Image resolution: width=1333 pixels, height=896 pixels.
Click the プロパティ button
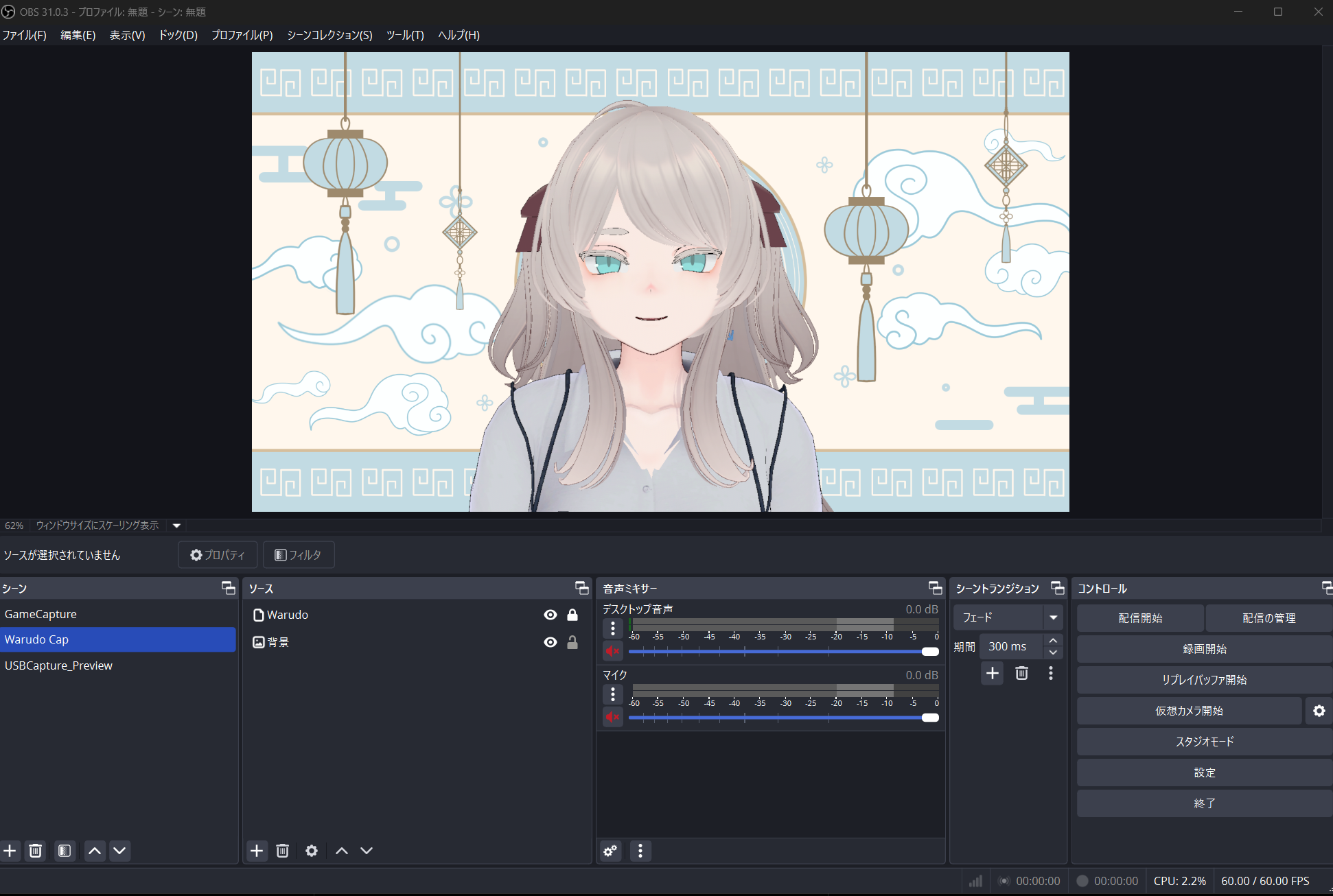[x=218, y=555]
